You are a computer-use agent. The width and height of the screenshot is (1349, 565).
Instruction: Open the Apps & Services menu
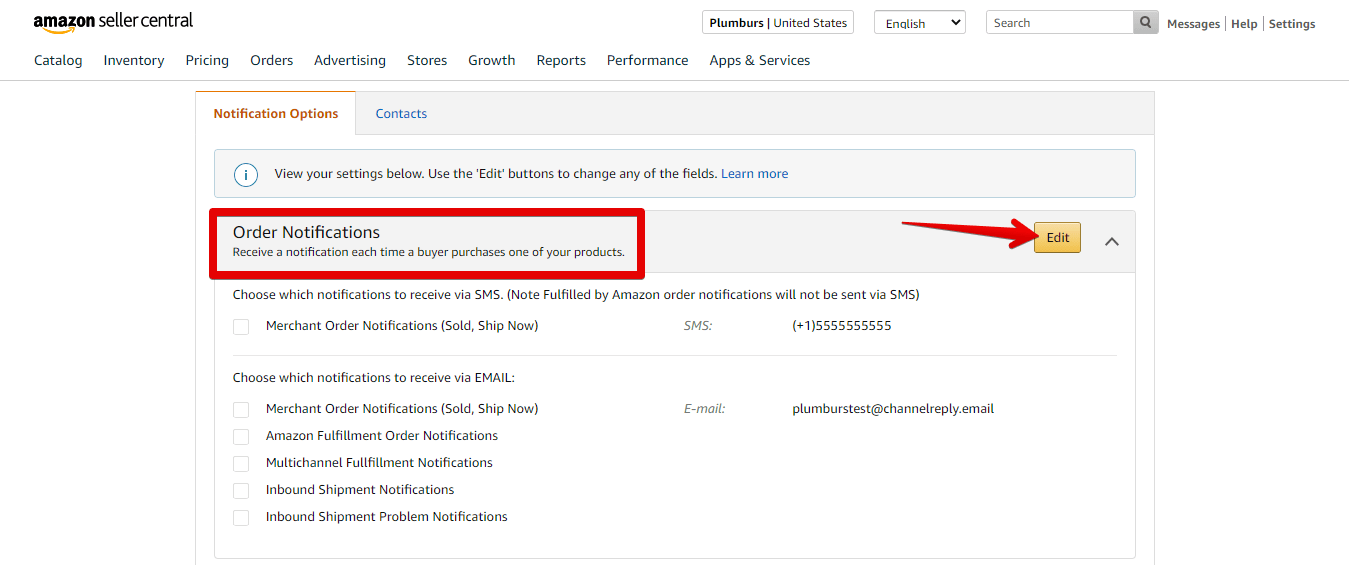(x=760, y=60)
